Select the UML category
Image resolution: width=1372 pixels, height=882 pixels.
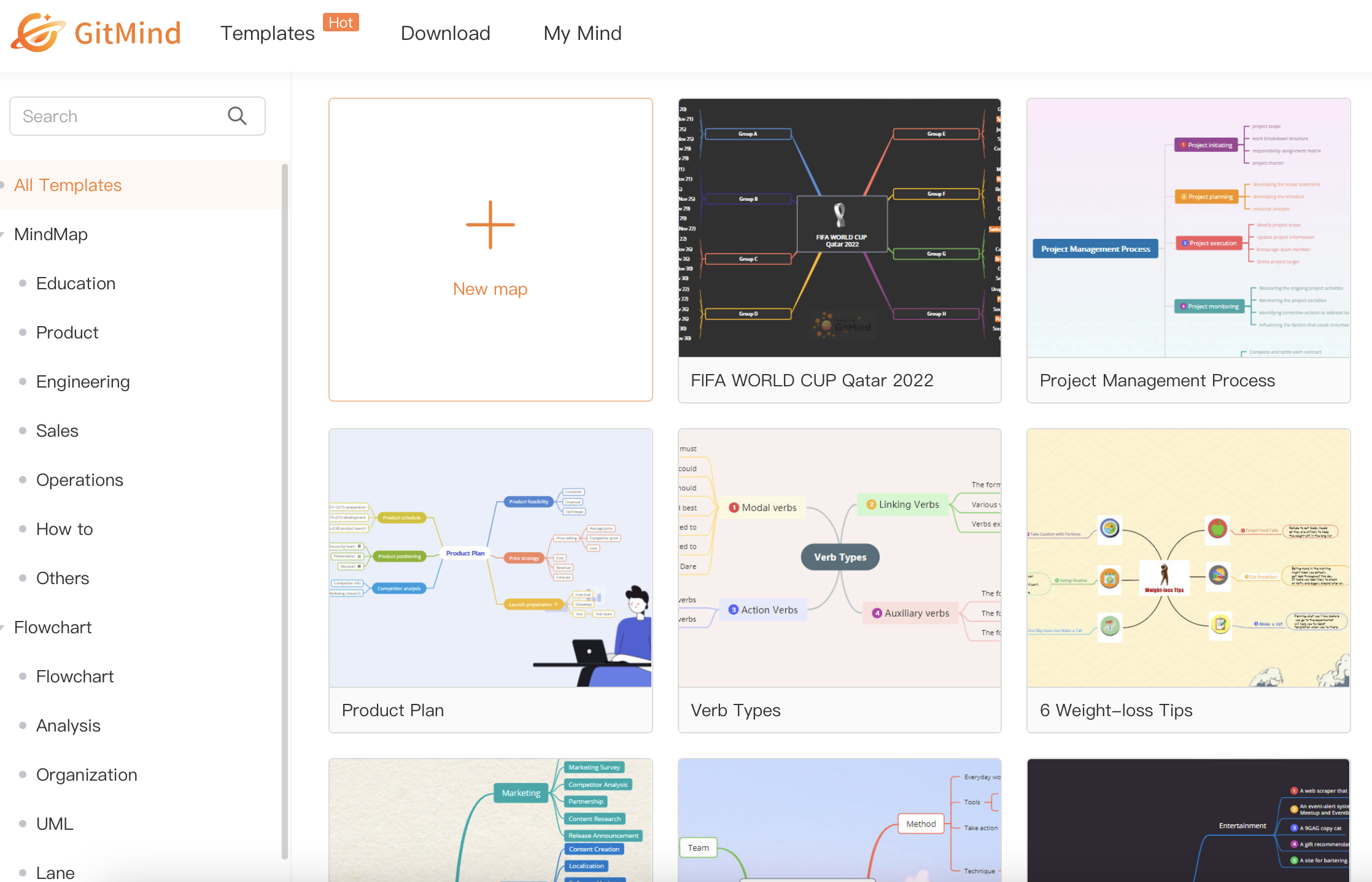pos(55,824)
